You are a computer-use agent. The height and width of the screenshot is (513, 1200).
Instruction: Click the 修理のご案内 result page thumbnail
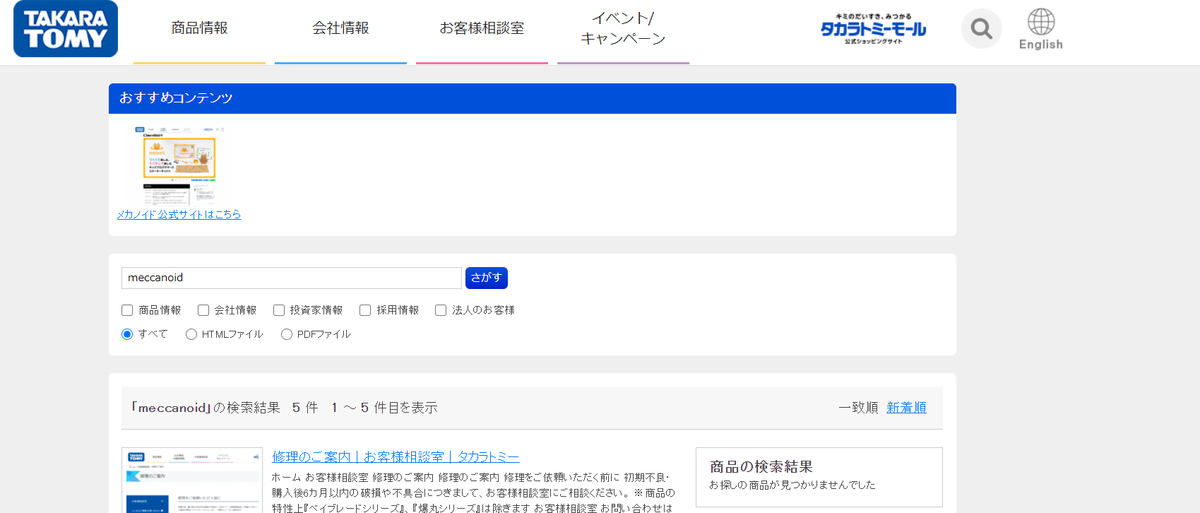(192, 481)
